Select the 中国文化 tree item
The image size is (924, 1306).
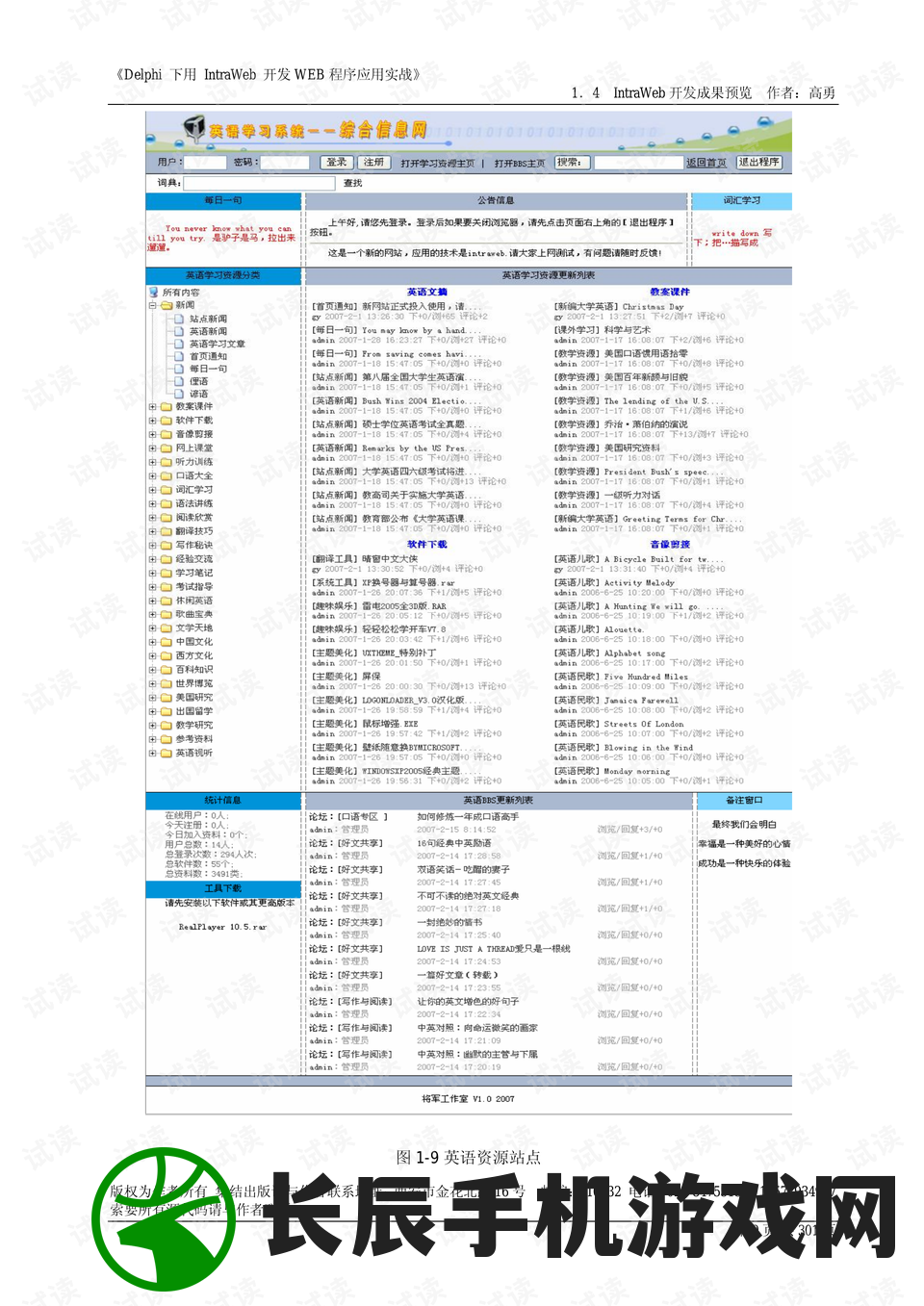coord(193,642)
